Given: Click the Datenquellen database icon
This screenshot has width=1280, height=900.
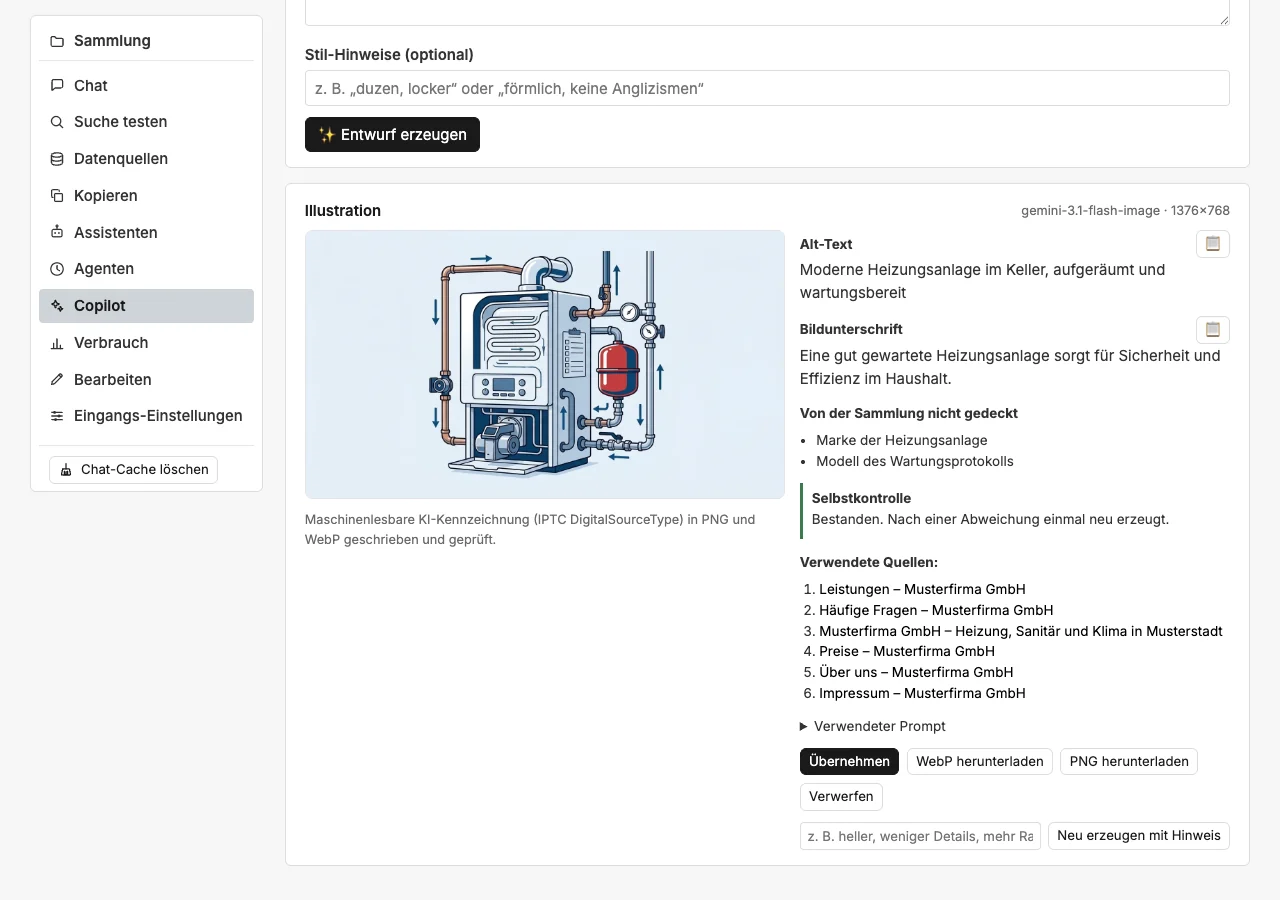Looking at the screenshot, I should pos(57,159).
